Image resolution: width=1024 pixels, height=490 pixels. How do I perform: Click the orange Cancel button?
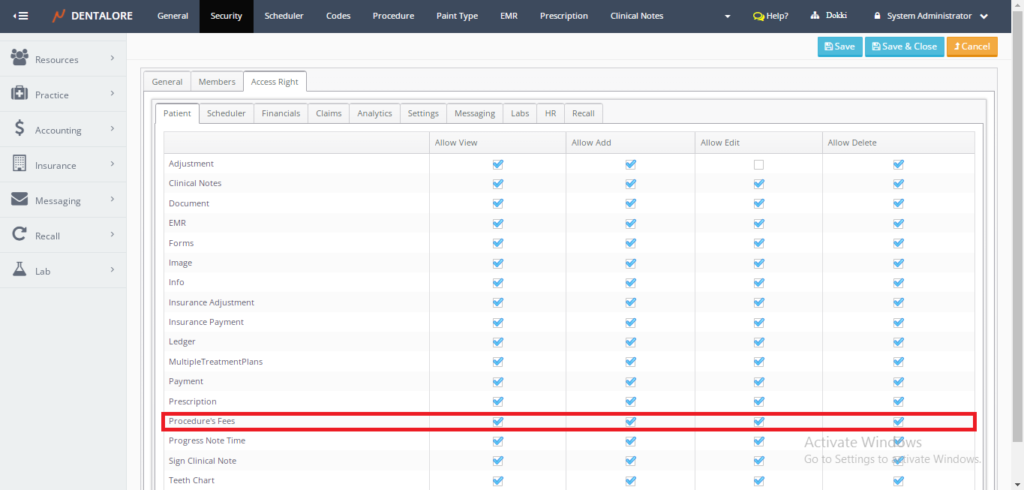pos(971,47)
